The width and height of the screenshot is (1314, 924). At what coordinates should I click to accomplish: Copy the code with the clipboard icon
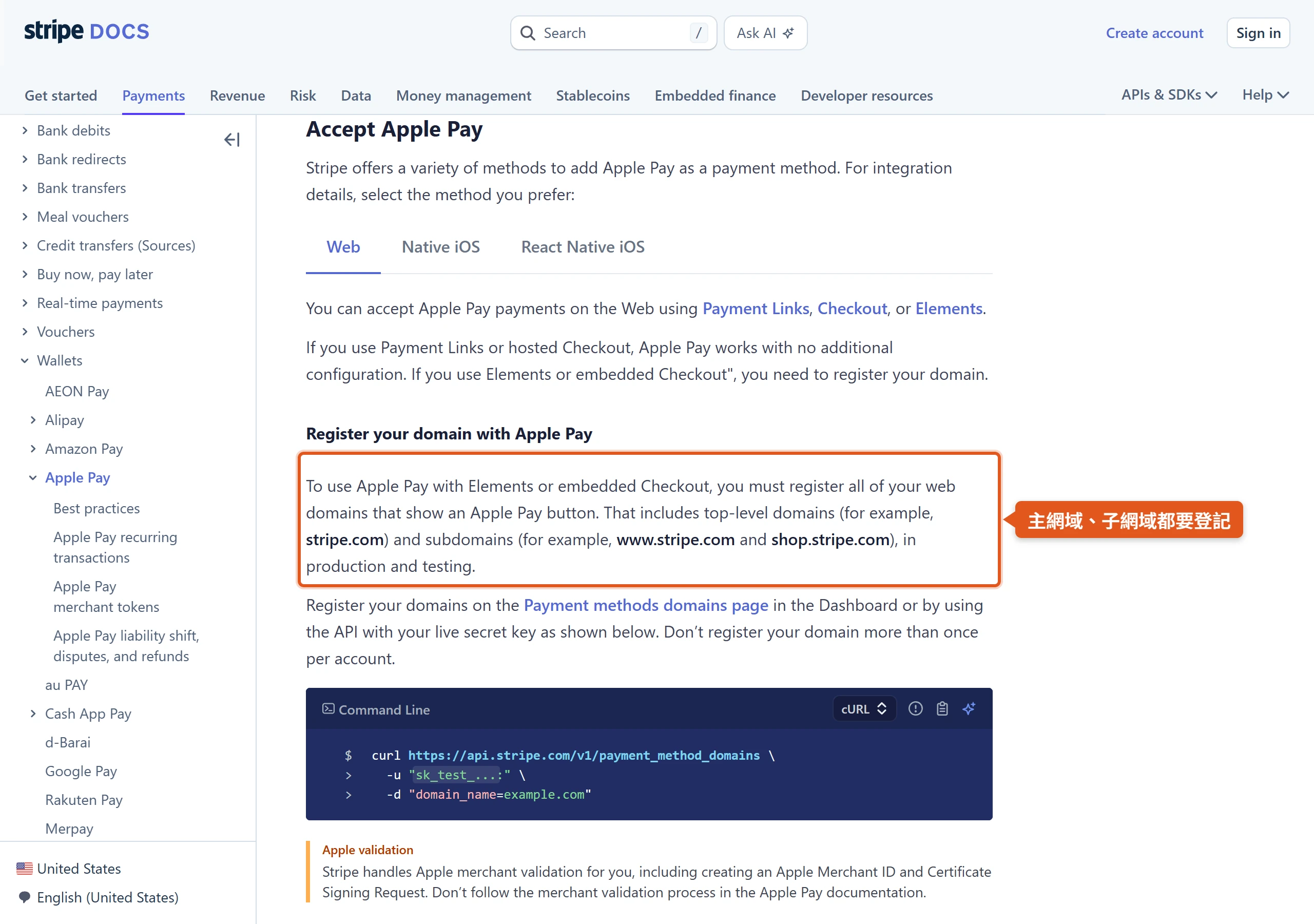(x=942, y=709)
